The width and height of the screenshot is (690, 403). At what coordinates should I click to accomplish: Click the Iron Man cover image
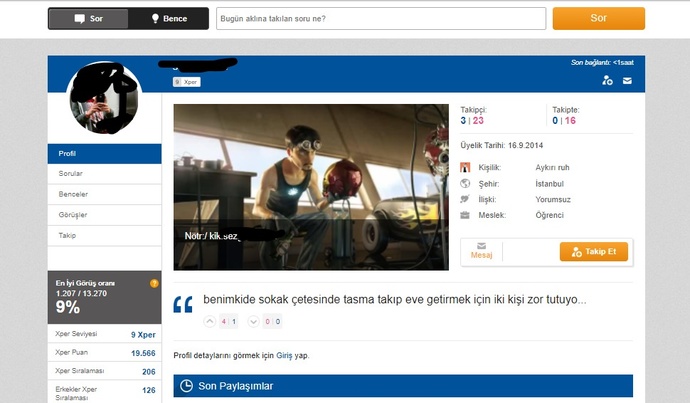point(311,187)
